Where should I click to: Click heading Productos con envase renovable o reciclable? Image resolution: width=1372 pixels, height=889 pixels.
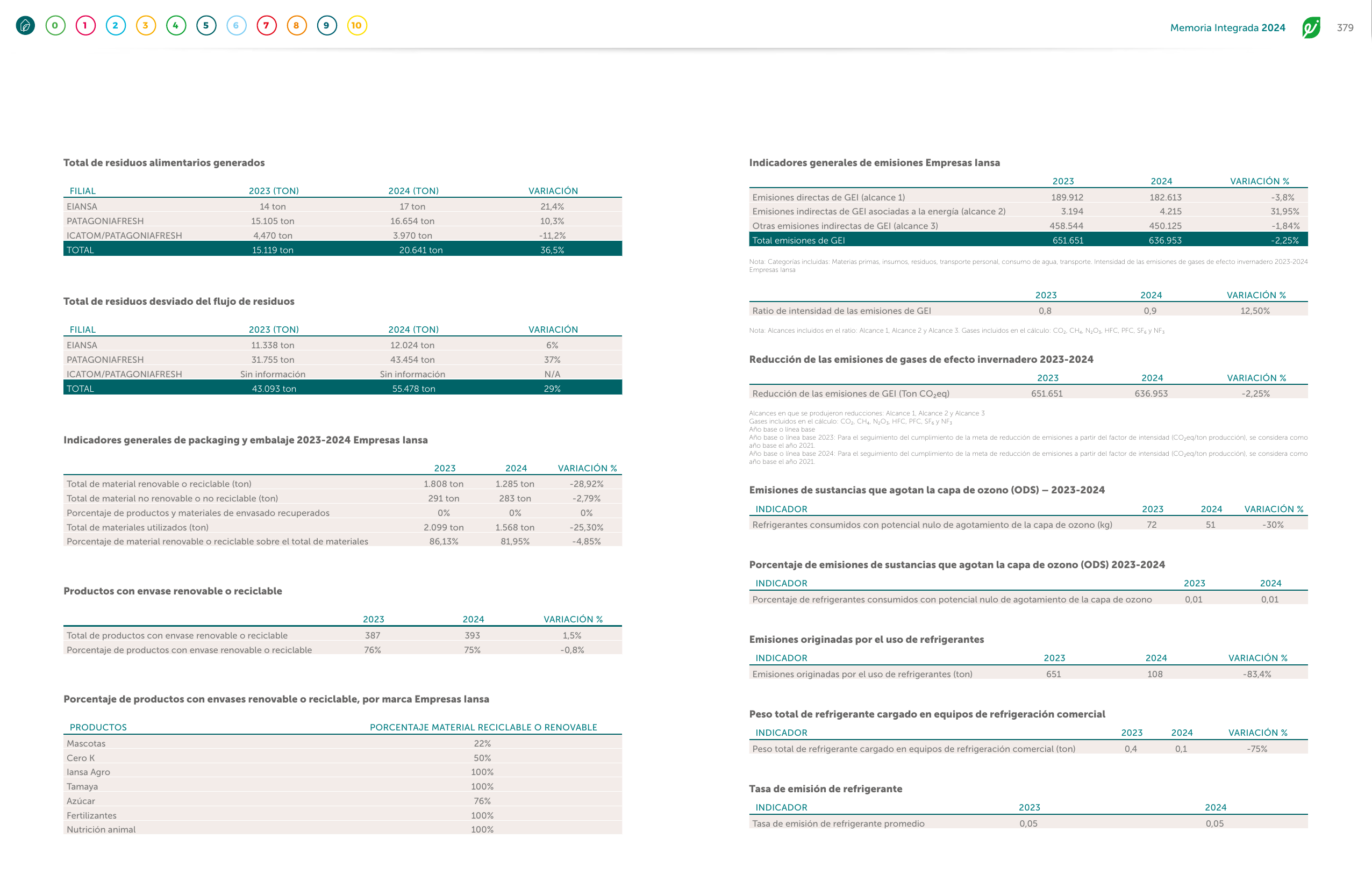point(173,591)
